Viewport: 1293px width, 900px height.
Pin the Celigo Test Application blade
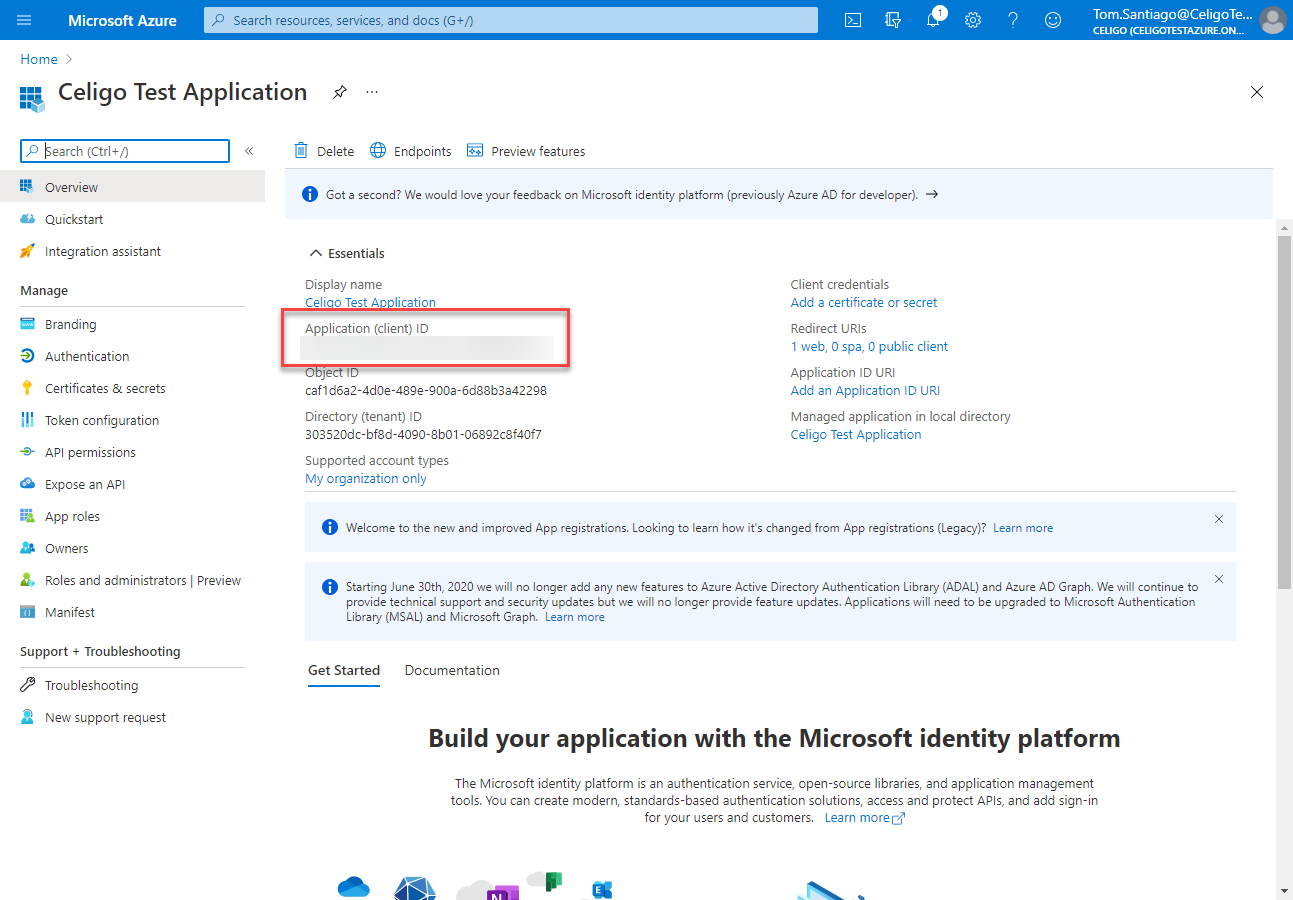(x=340, y=92)
